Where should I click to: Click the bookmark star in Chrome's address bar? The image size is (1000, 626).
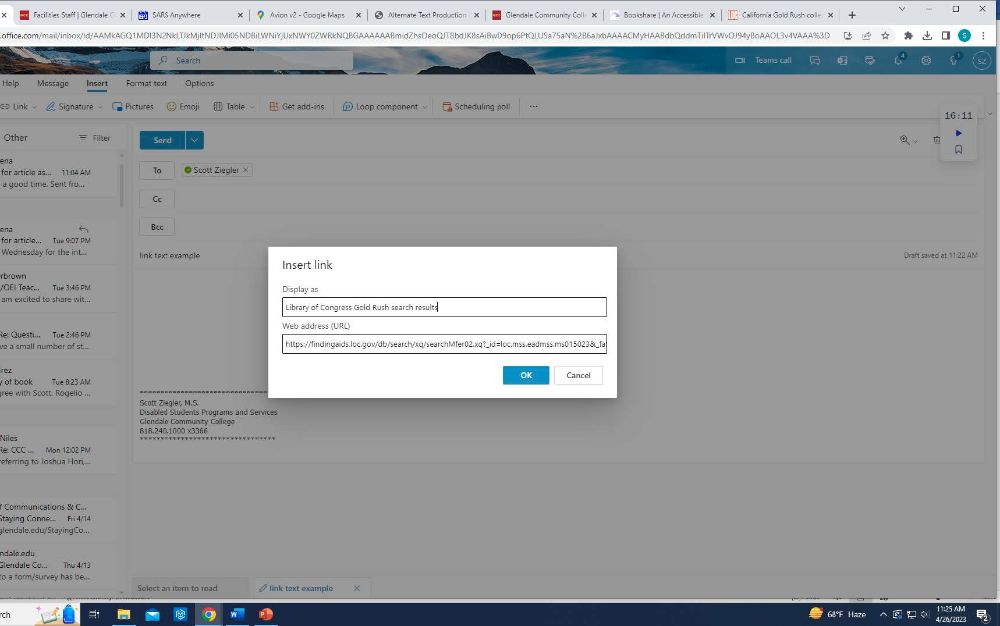[886, 35]
